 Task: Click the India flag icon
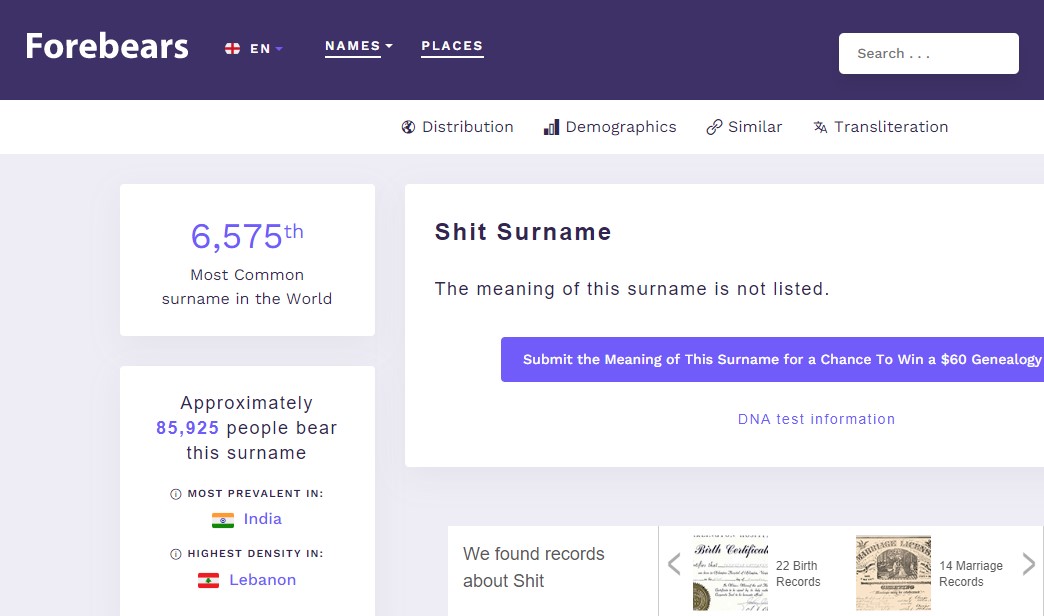(x=223, y=520)
